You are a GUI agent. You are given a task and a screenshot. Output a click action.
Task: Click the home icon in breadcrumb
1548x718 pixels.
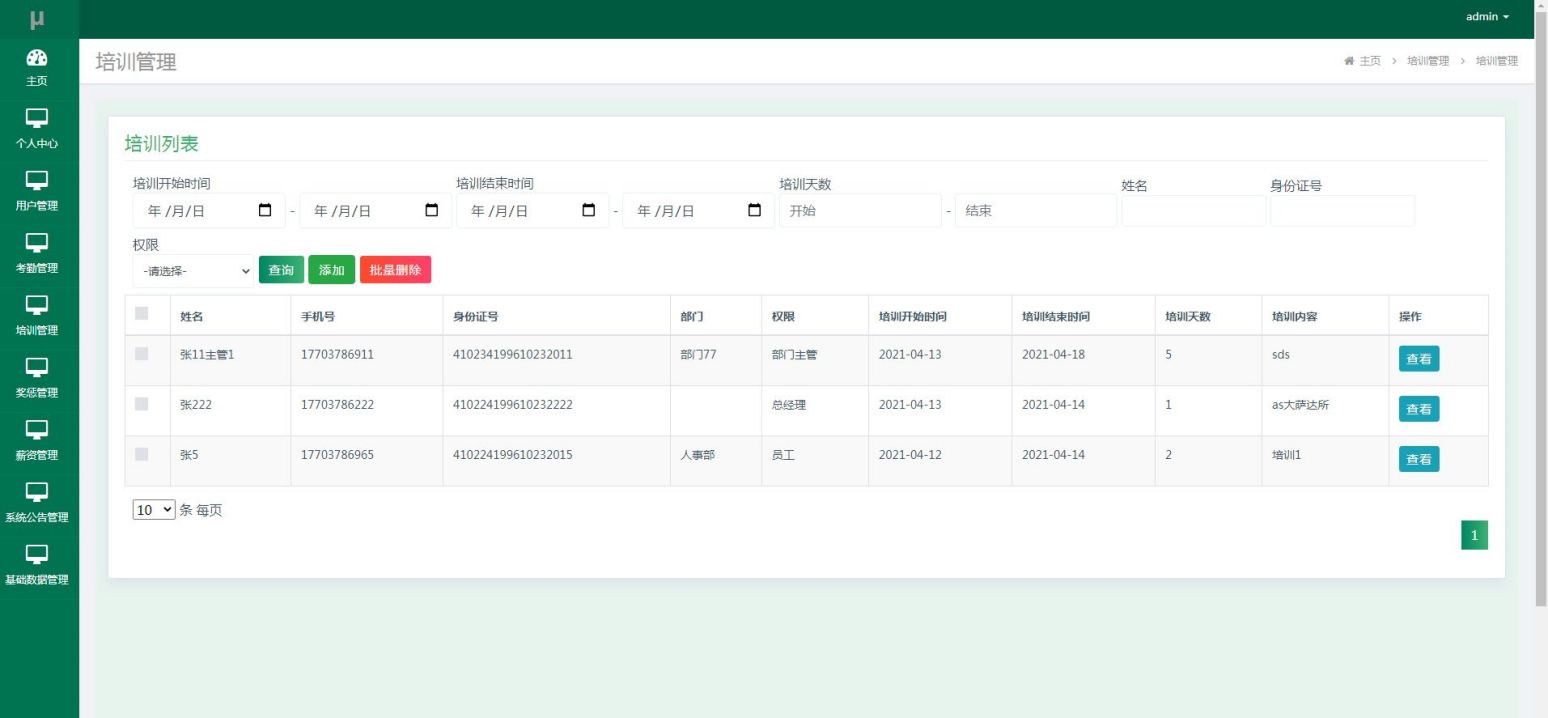click(1349, 61)
